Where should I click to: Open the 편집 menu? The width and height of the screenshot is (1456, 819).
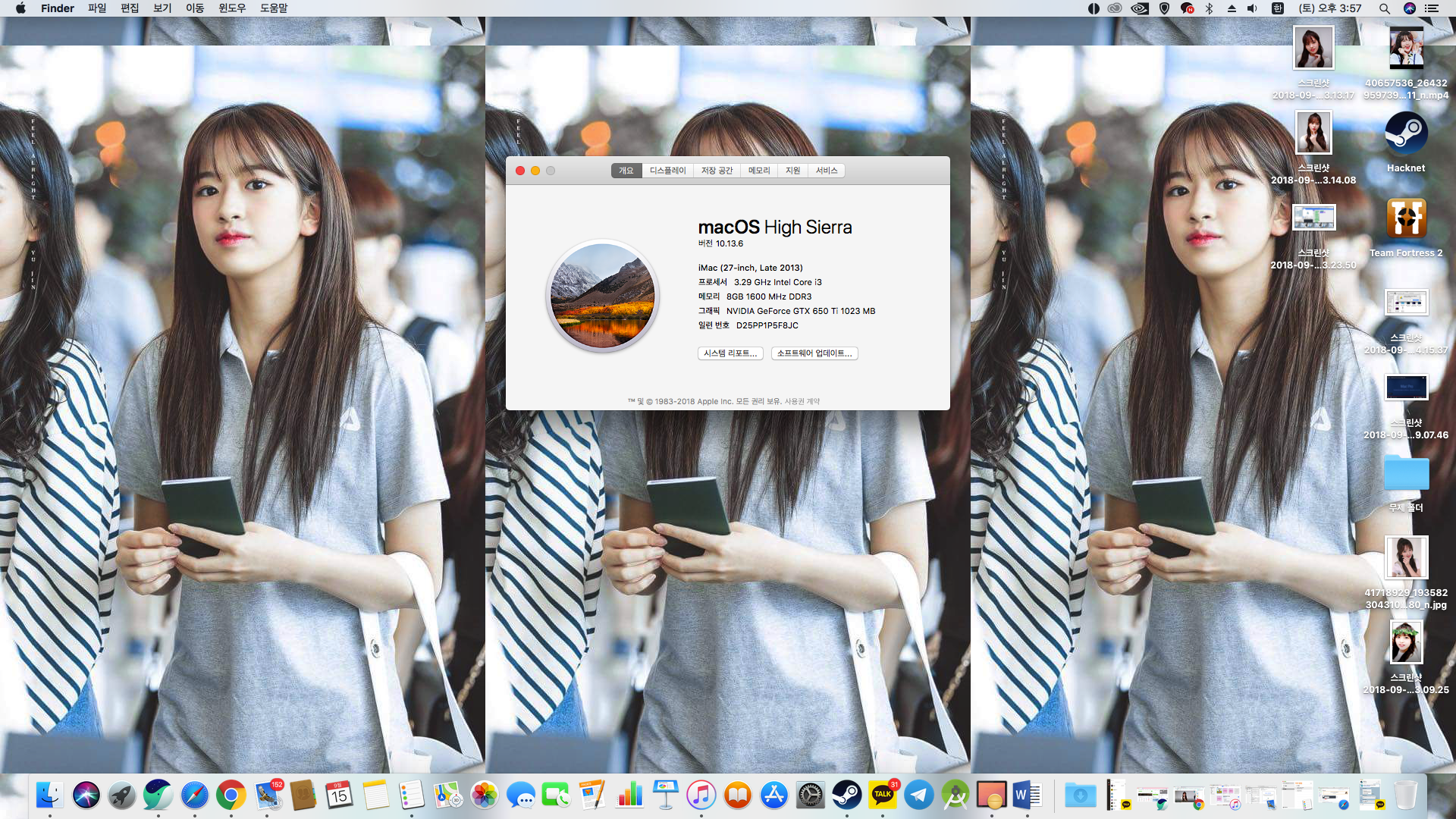click(130, 8)
